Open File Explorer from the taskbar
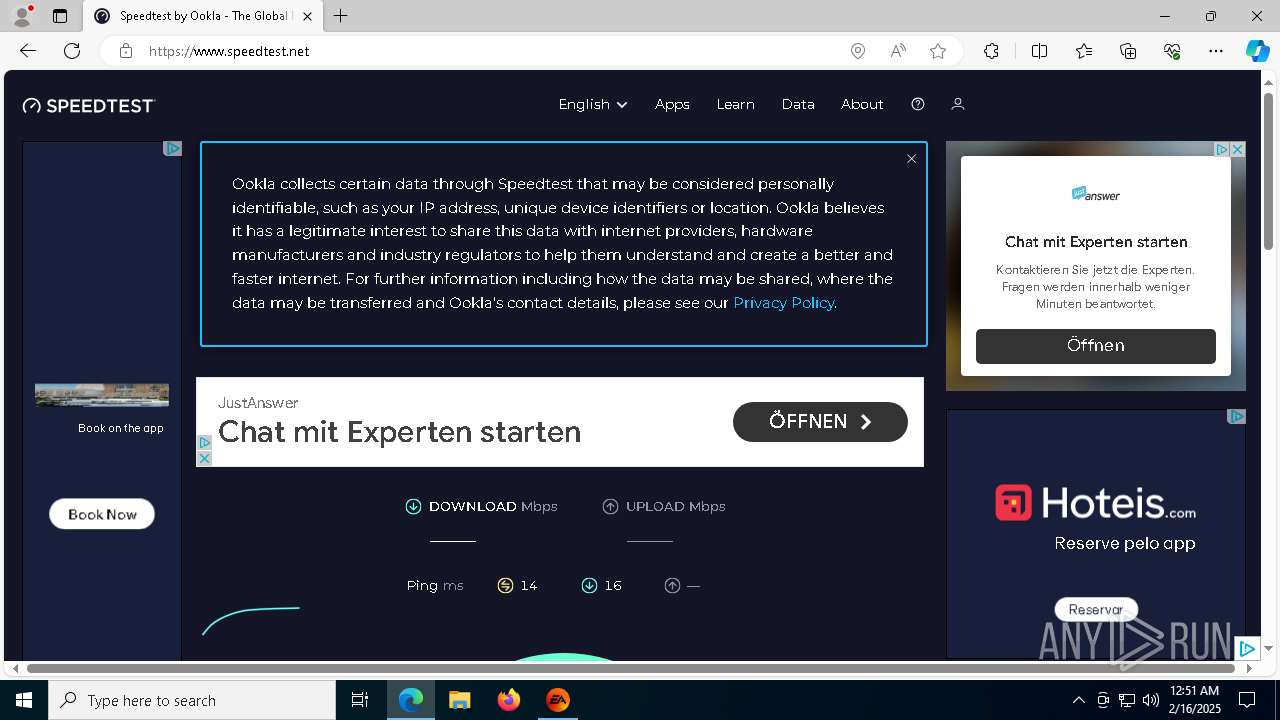1280x720 pixels. coord(460,700)
